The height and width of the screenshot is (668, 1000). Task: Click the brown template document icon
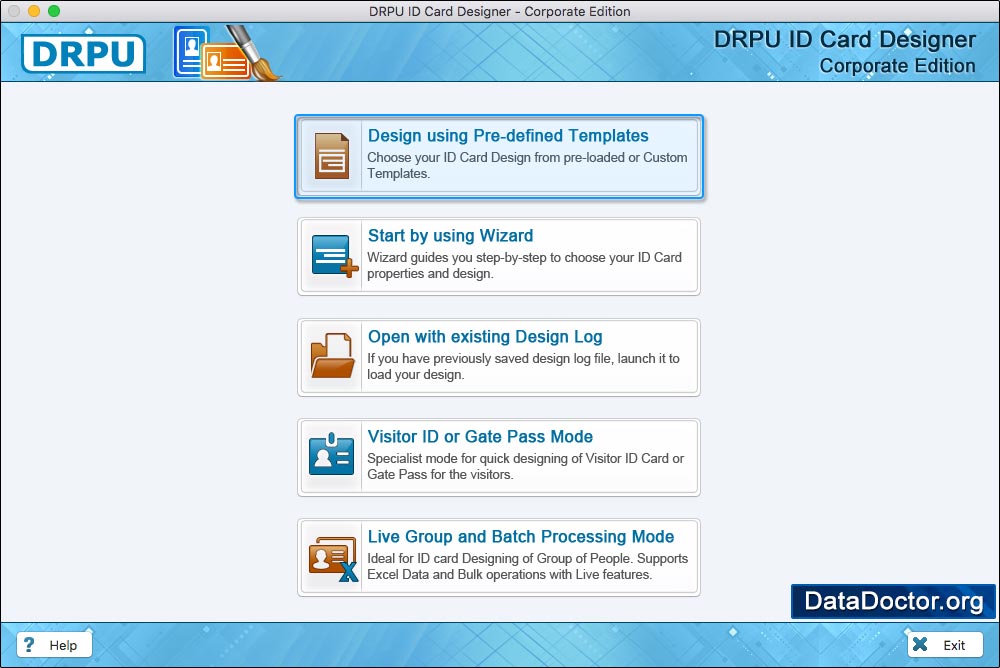point(332,156)
